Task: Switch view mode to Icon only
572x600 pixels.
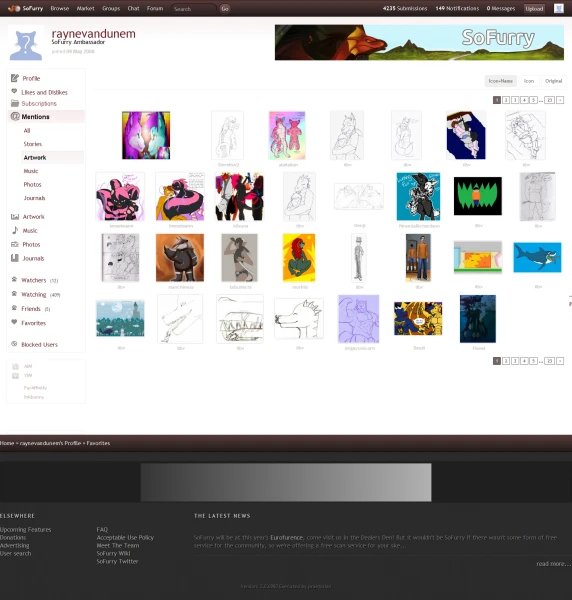Action: pyautogui.click(x=528, y=81)
